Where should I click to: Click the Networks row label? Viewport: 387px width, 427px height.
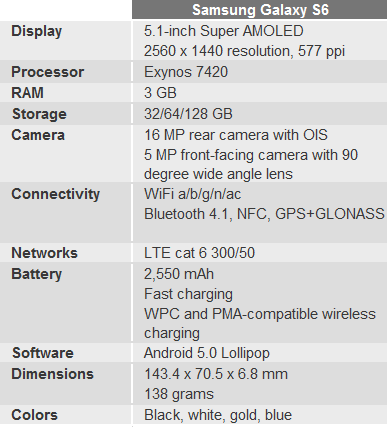(44, 253)
